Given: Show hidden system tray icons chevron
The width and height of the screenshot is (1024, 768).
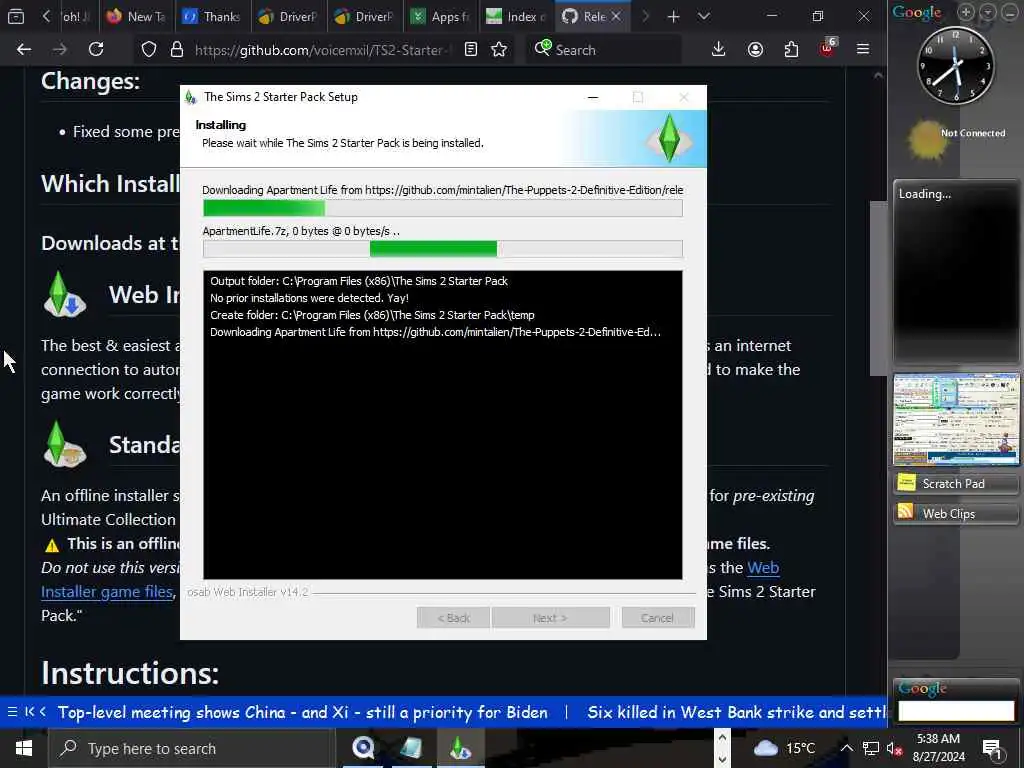Looking at the screenshot, I should 846,748.
